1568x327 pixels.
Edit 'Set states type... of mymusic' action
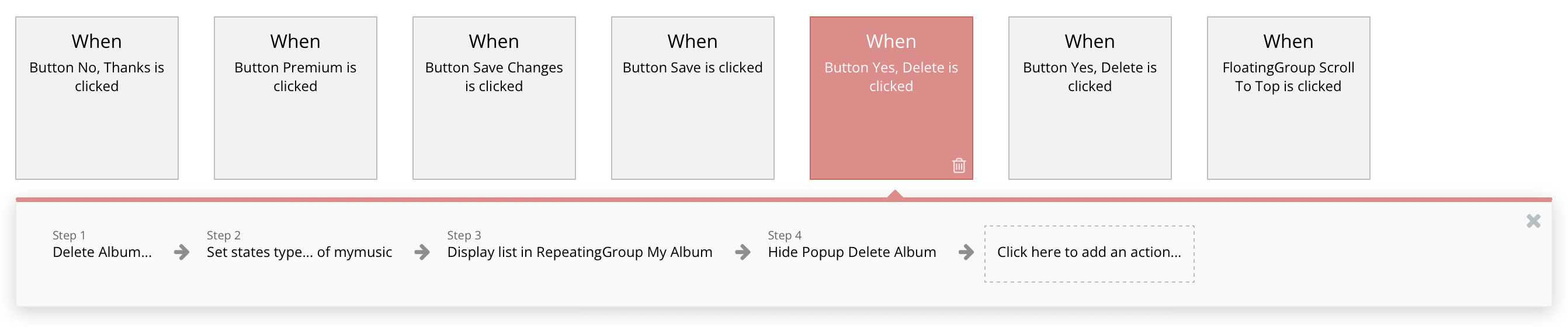tap(299, 252)
